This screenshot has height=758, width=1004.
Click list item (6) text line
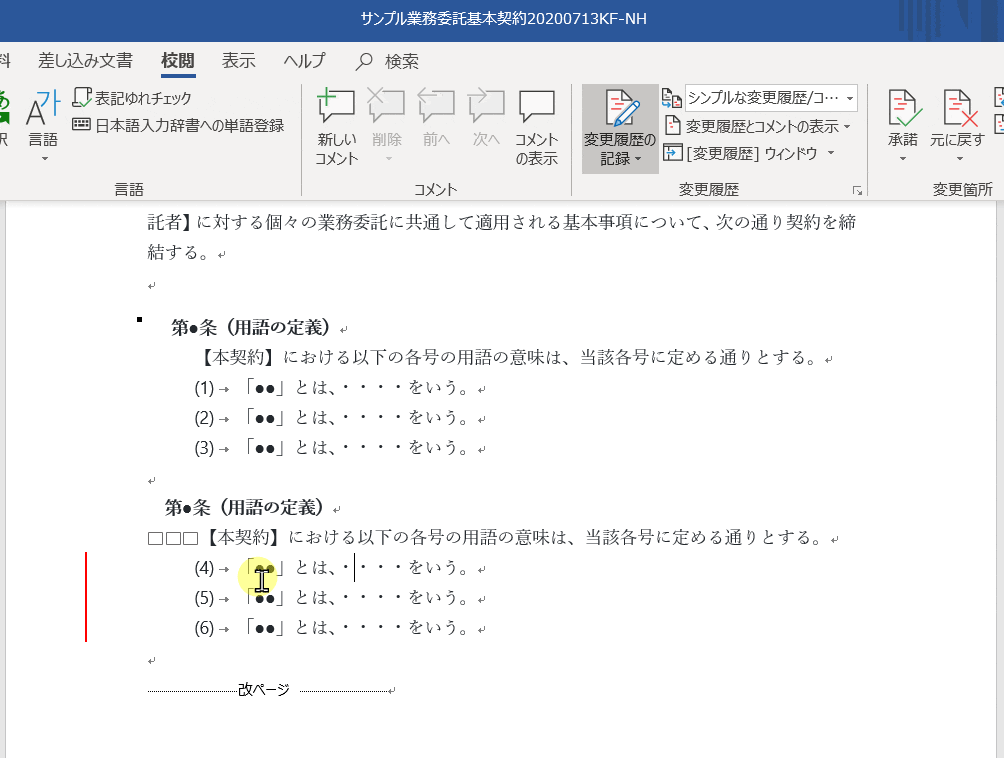tap(340, 628)
